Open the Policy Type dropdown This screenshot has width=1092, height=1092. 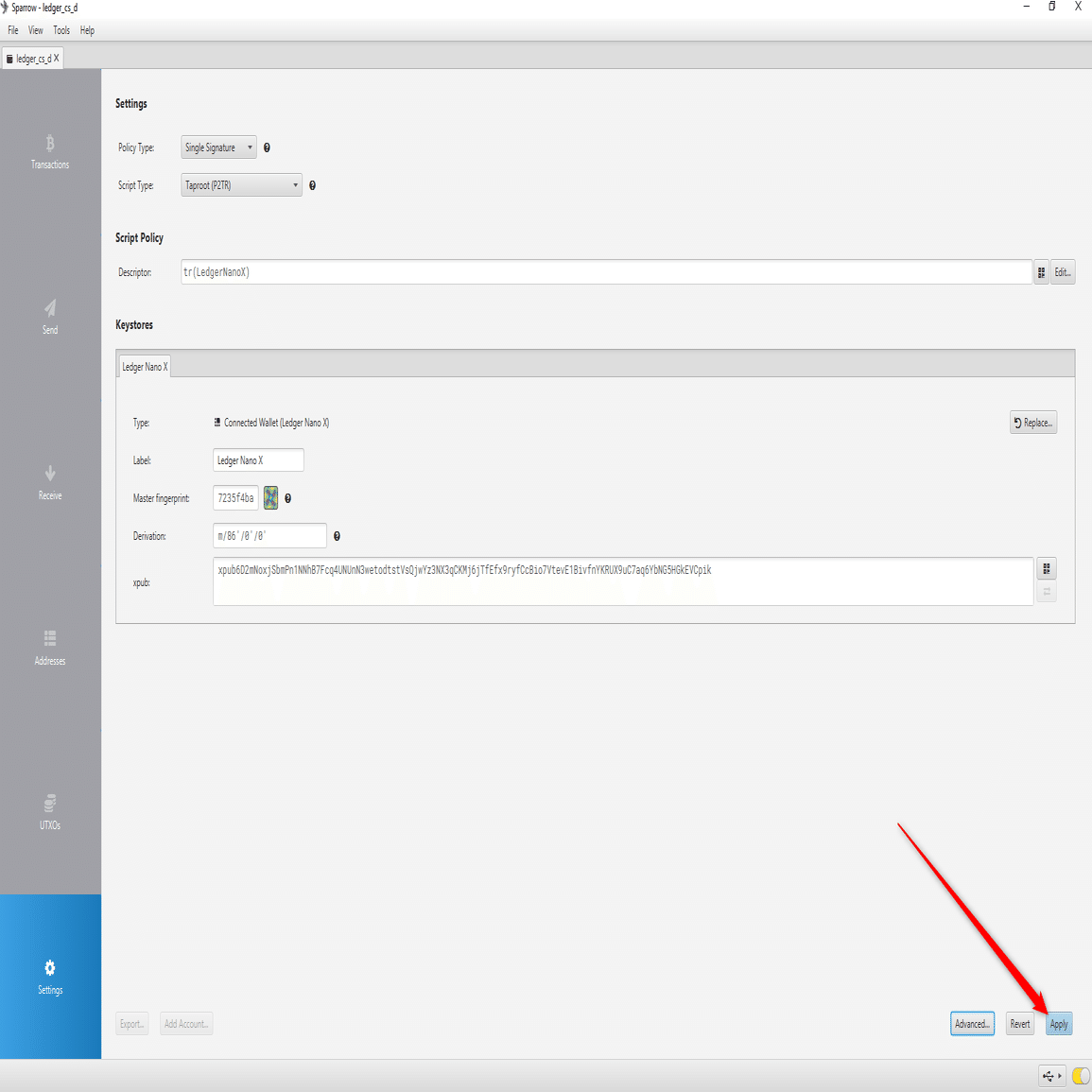(x=218, y=147)
